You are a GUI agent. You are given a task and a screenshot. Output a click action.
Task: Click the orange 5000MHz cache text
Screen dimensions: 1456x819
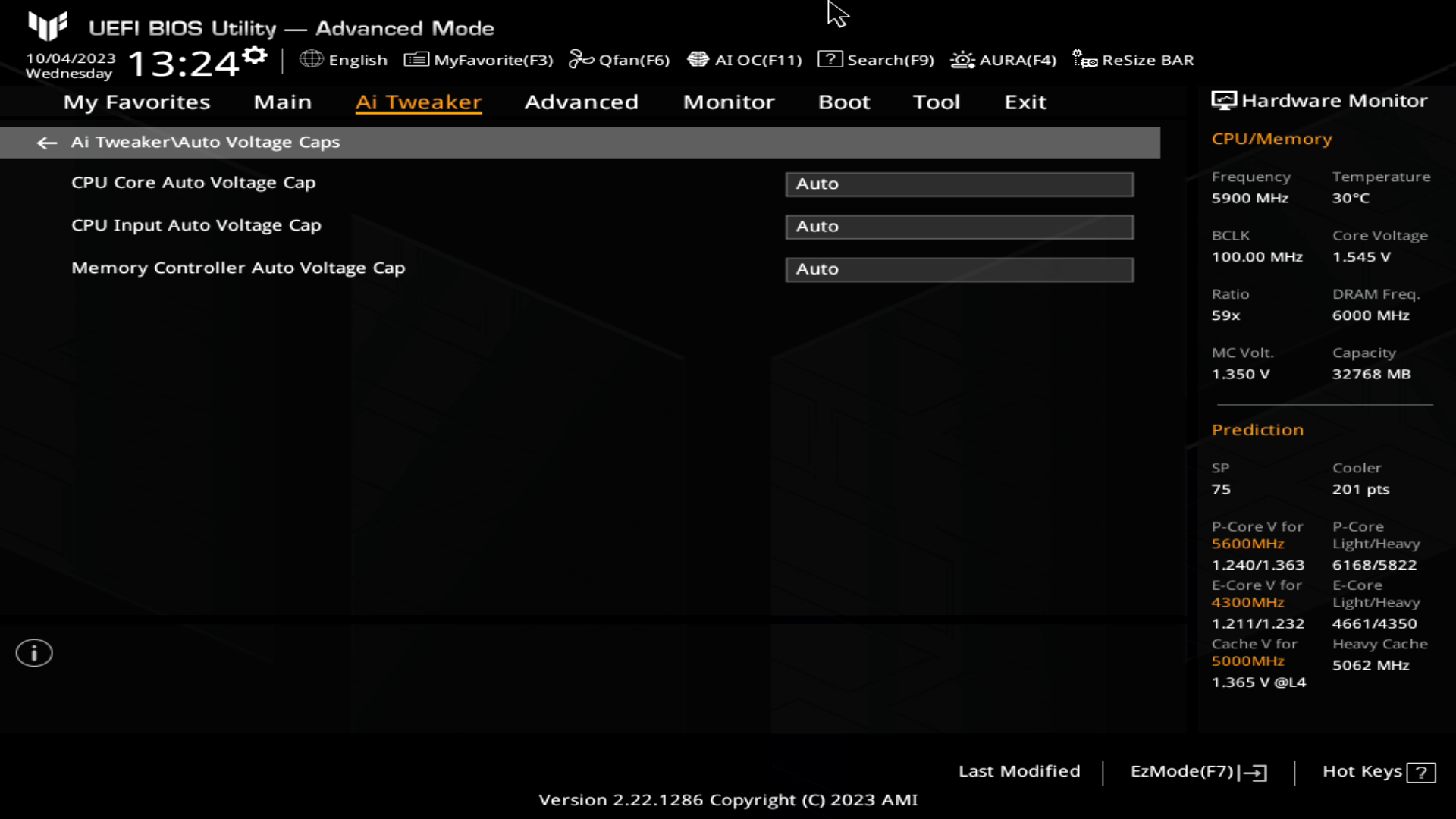[x=1247, y=661]
